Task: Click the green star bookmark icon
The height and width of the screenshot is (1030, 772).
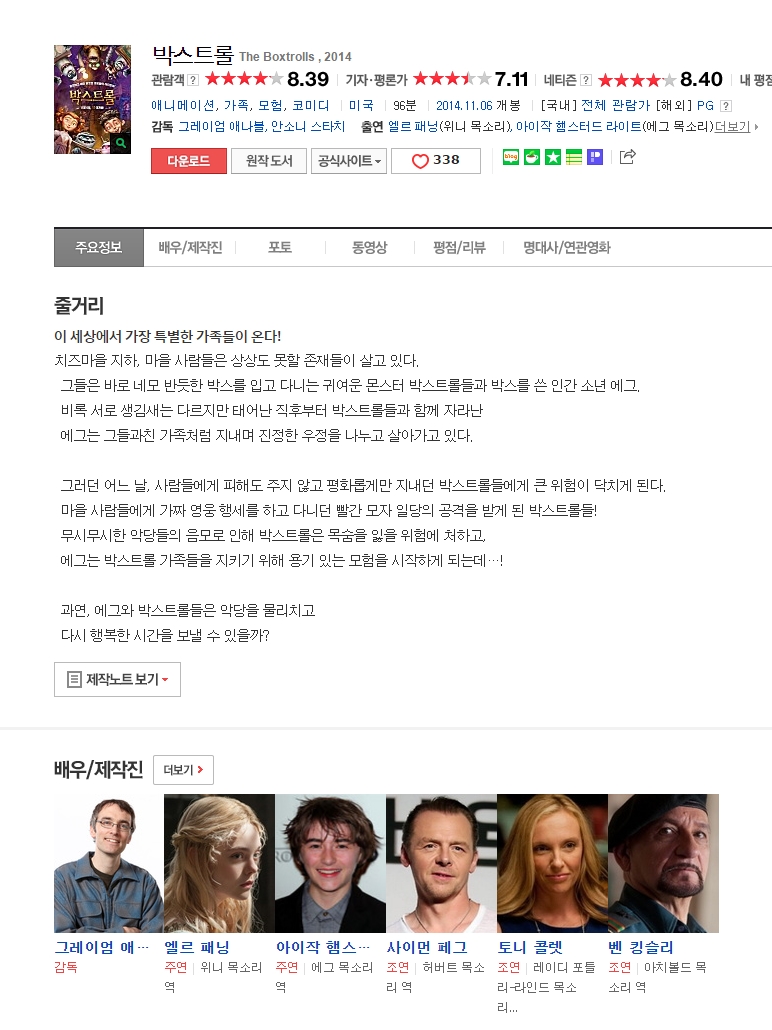Action: click(553, 157)
